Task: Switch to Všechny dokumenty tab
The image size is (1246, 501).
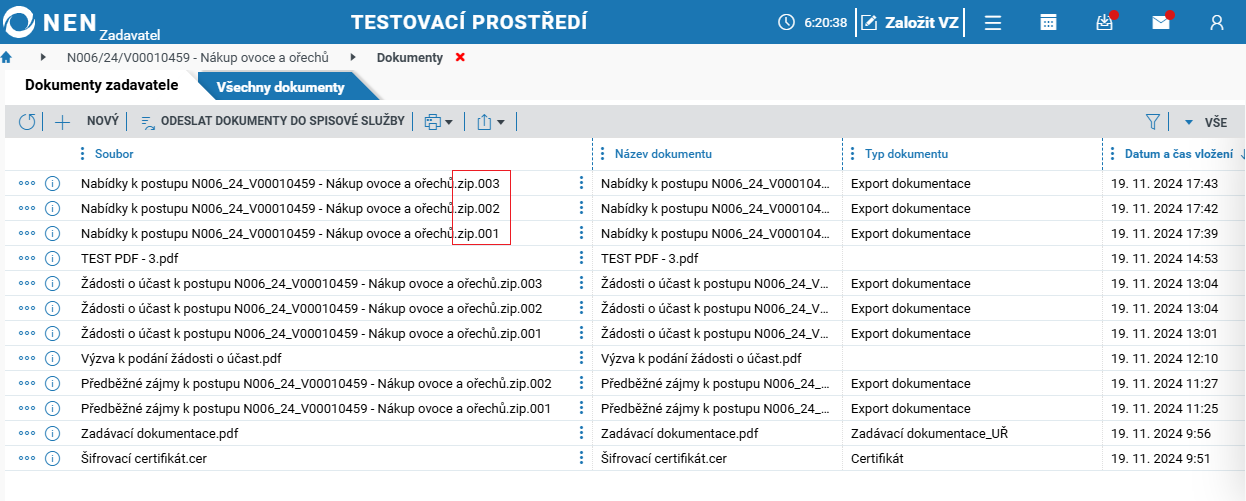Action: [x=281, y=87]
